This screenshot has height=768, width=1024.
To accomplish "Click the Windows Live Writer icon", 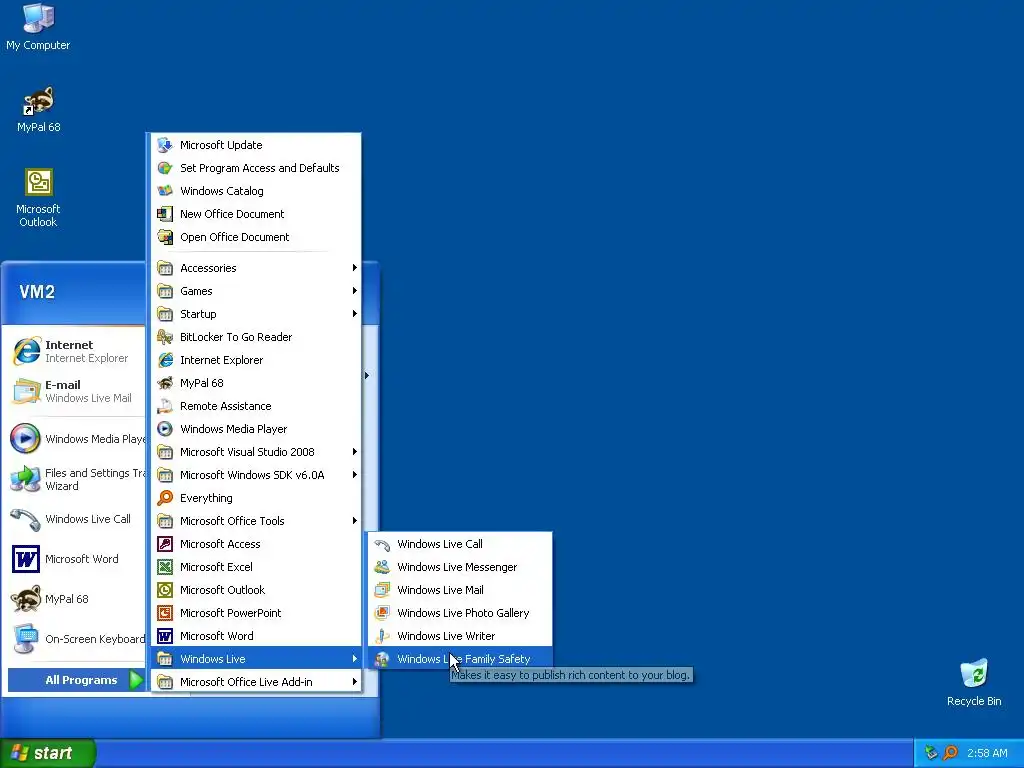I will pos(382,636).
